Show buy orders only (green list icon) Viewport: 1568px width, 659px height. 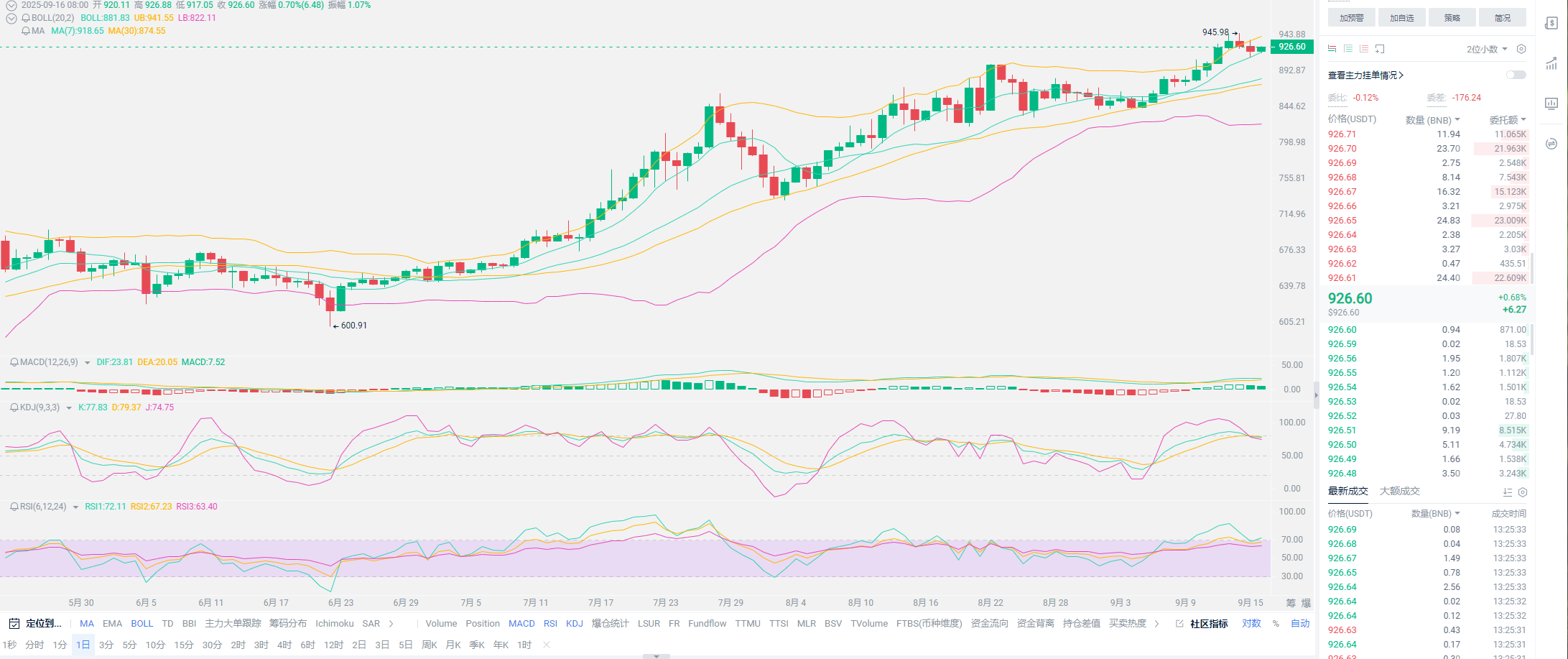(1348, 49)
